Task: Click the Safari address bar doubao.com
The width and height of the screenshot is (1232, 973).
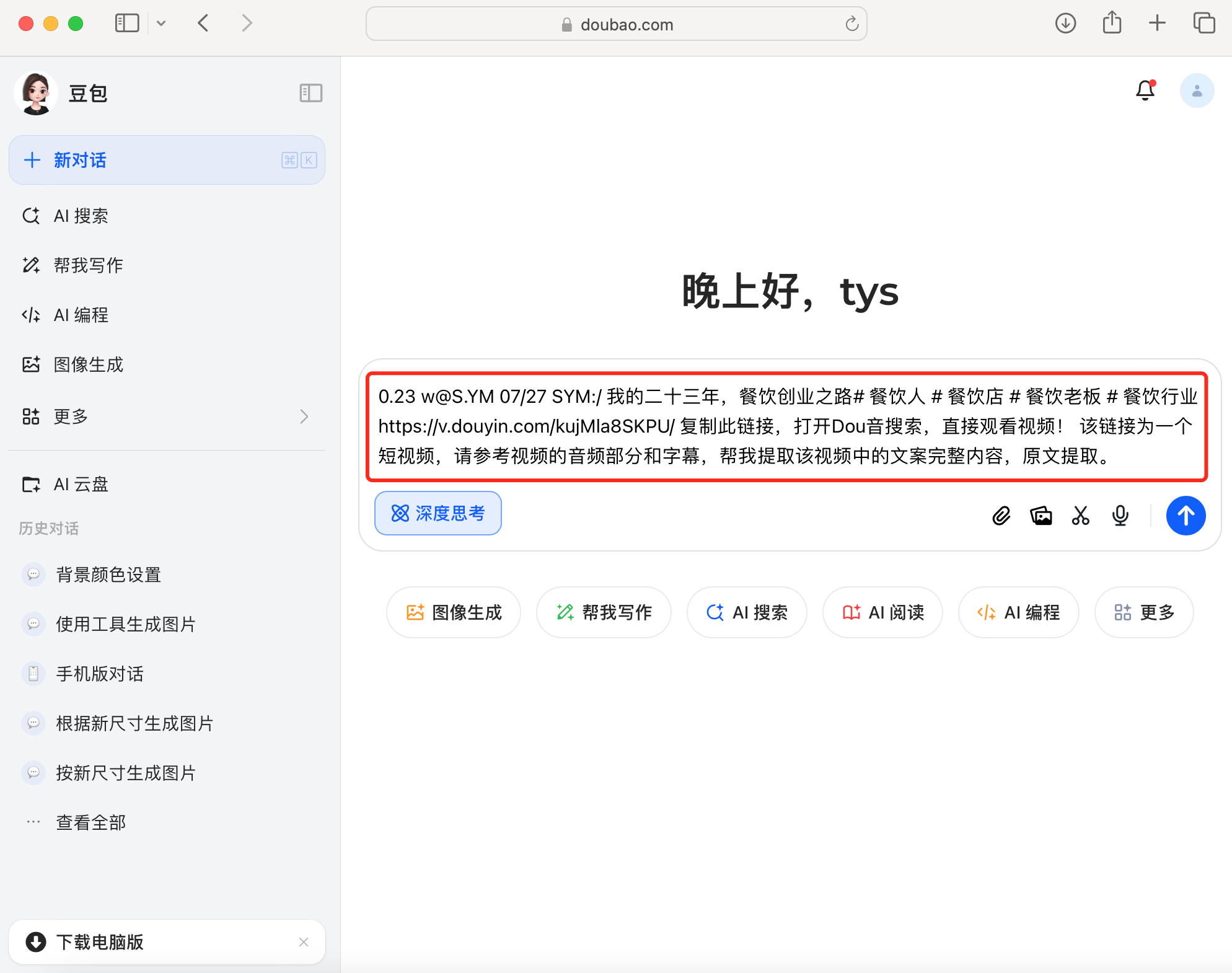Action: click(x=616, y=24)
